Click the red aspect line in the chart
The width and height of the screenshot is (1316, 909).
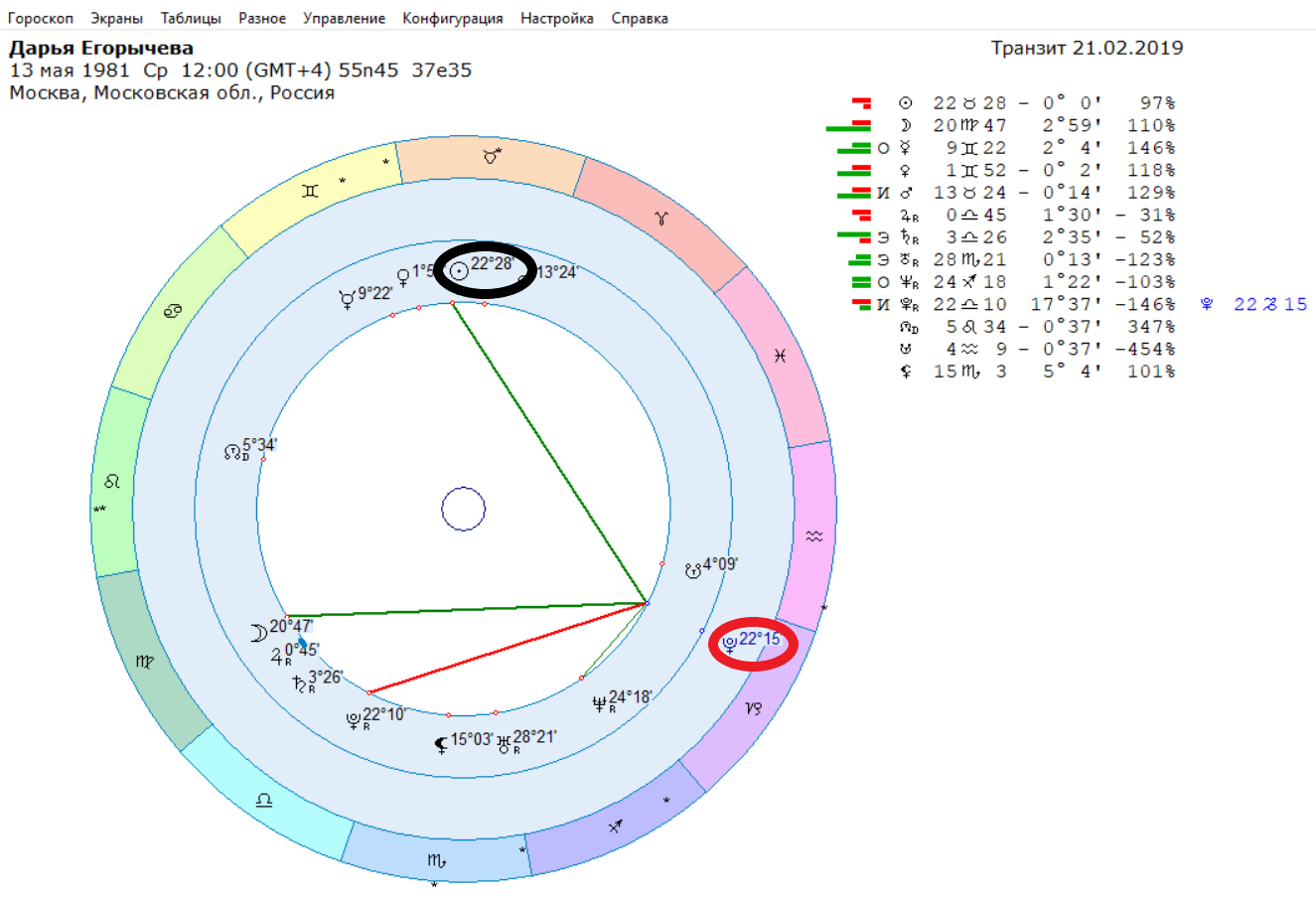click(x=508, y=648)
